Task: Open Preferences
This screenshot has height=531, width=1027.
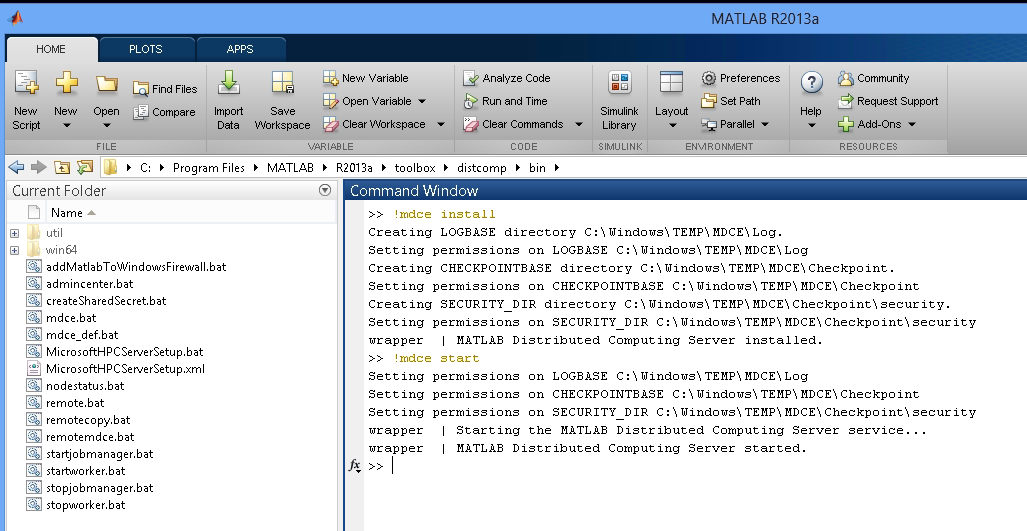Action: click(741, 78)
